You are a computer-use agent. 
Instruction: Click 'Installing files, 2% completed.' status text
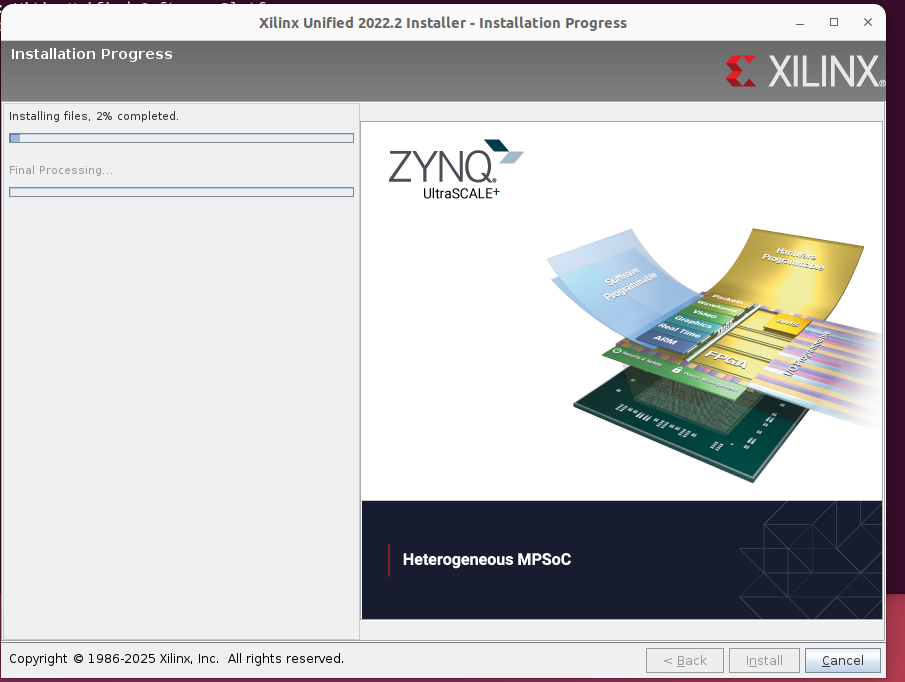[x=94, y=116]
